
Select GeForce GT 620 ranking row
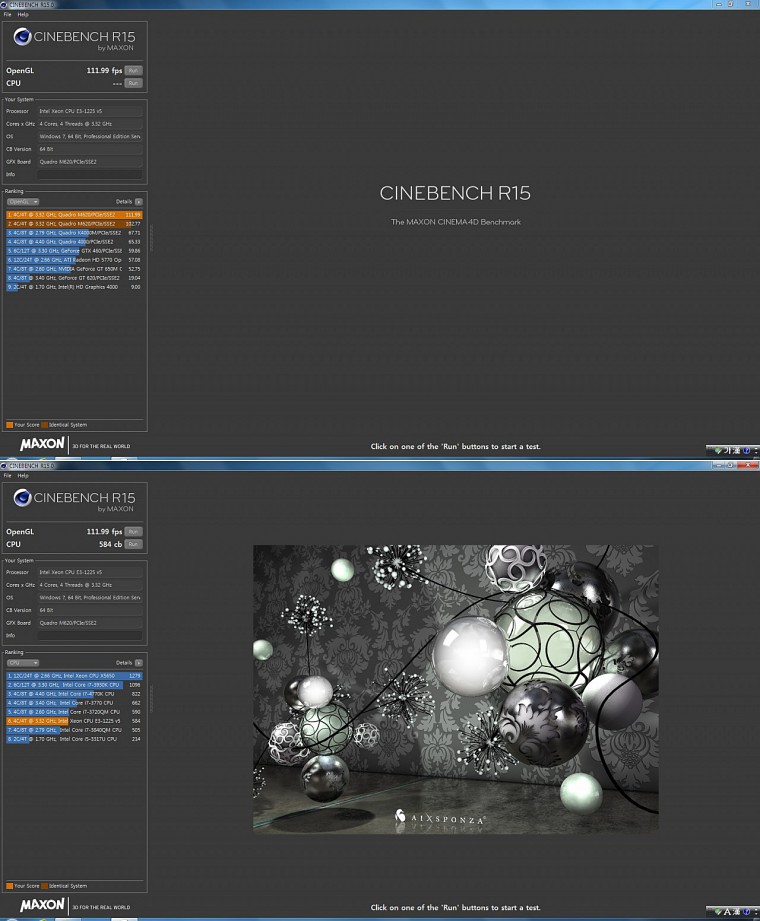[x=74, y=278]
